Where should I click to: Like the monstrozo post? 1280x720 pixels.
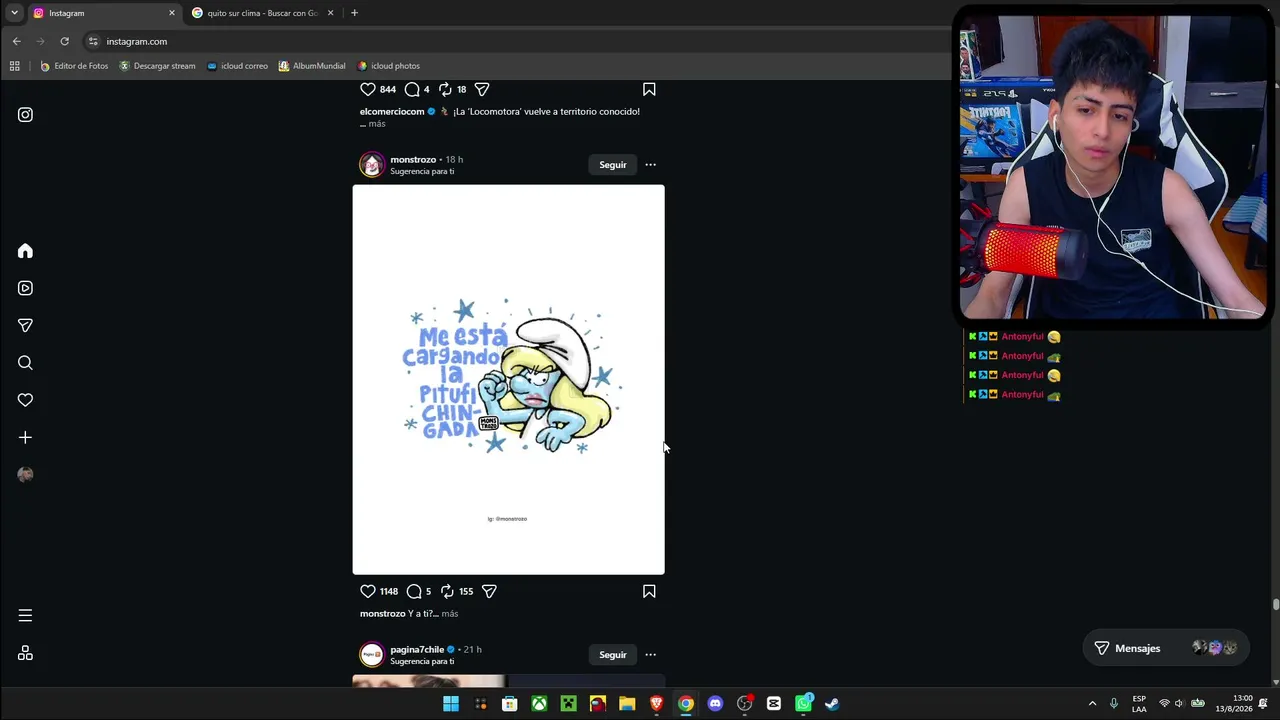368,591
